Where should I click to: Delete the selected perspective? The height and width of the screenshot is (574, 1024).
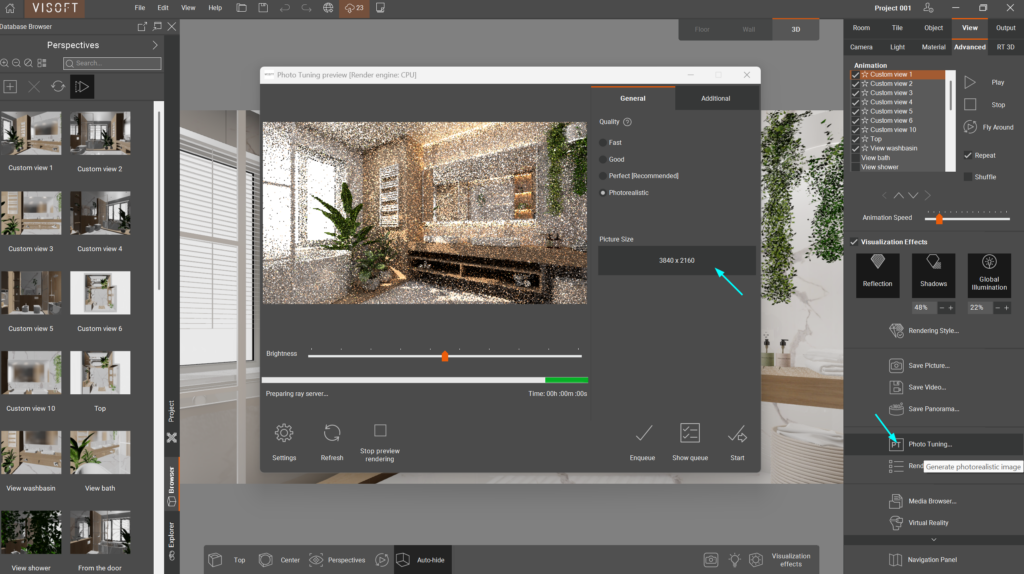[34, 86]
